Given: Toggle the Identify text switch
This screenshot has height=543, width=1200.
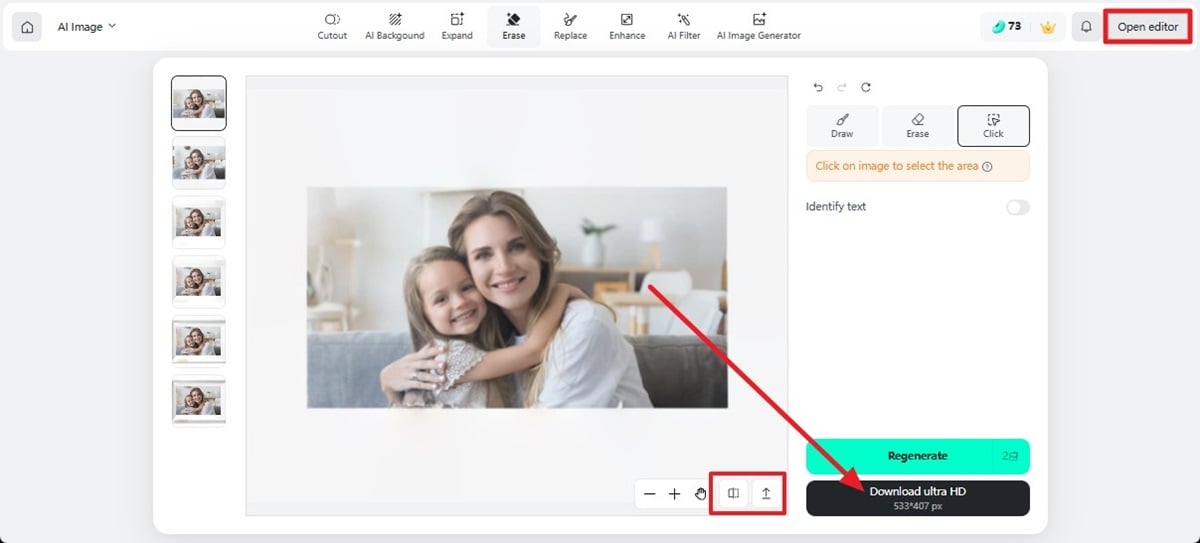Looking at the screenshot, I should (x=1017, y=207).
